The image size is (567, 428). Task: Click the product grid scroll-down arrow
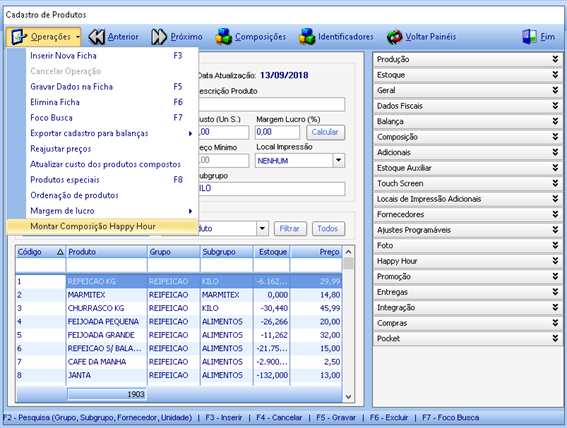click(348, 397)
